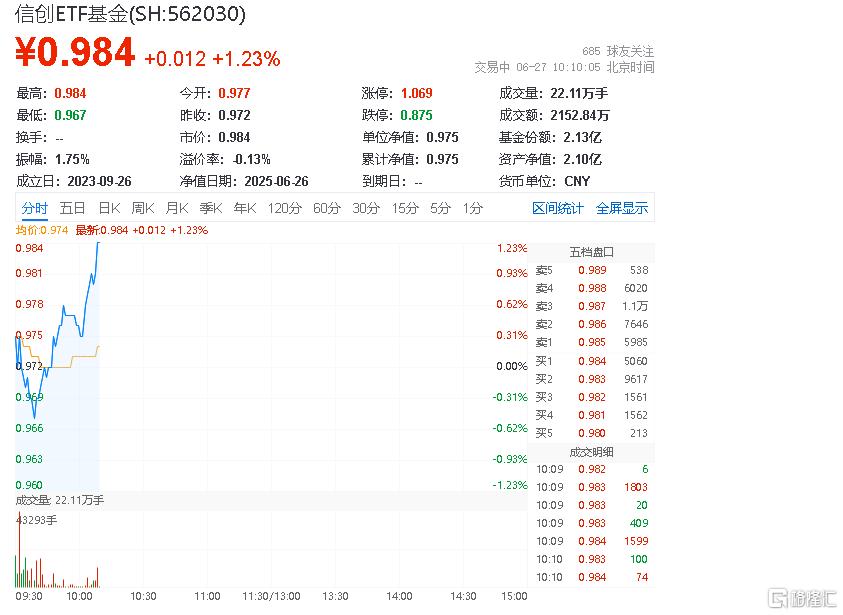Switch to the 15分 interval
This screenshot has height=615, width=843.
click(405, 208)
